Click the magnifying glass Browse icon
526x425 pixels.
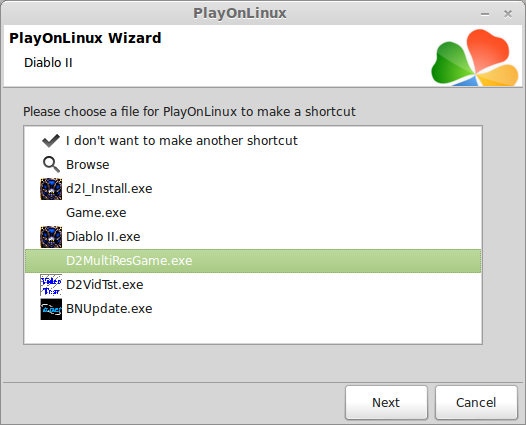coord(51,165)
